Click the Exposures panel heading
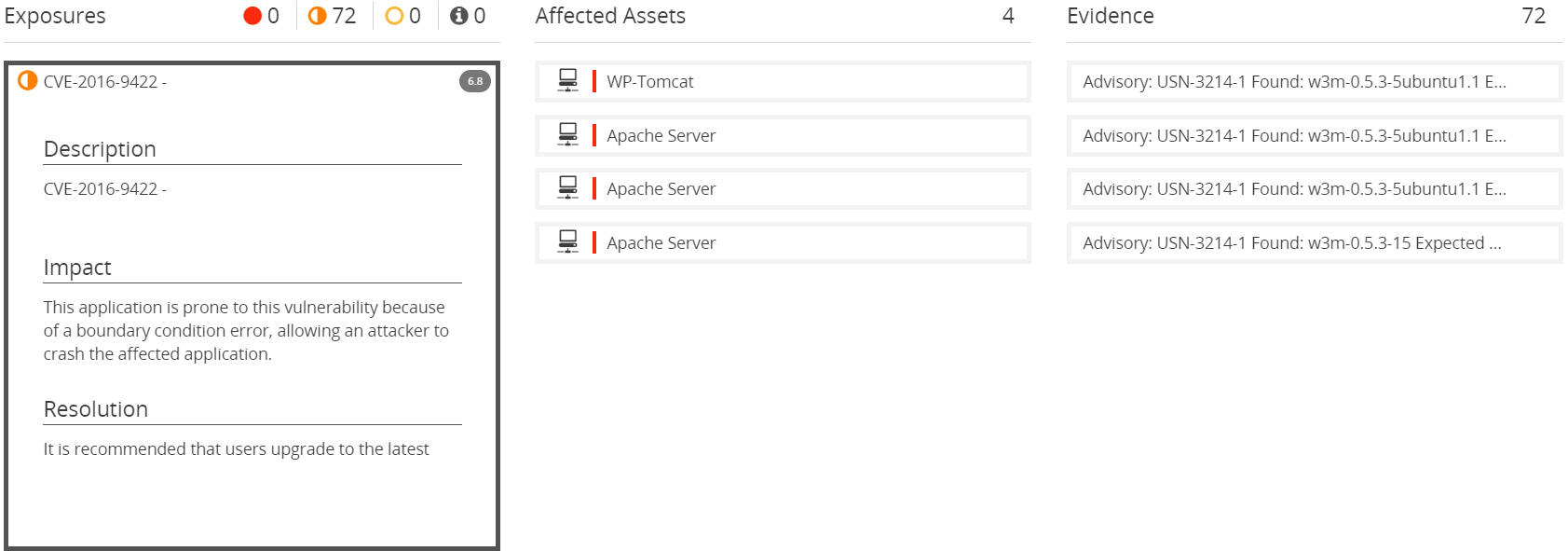 coord(55,16)
